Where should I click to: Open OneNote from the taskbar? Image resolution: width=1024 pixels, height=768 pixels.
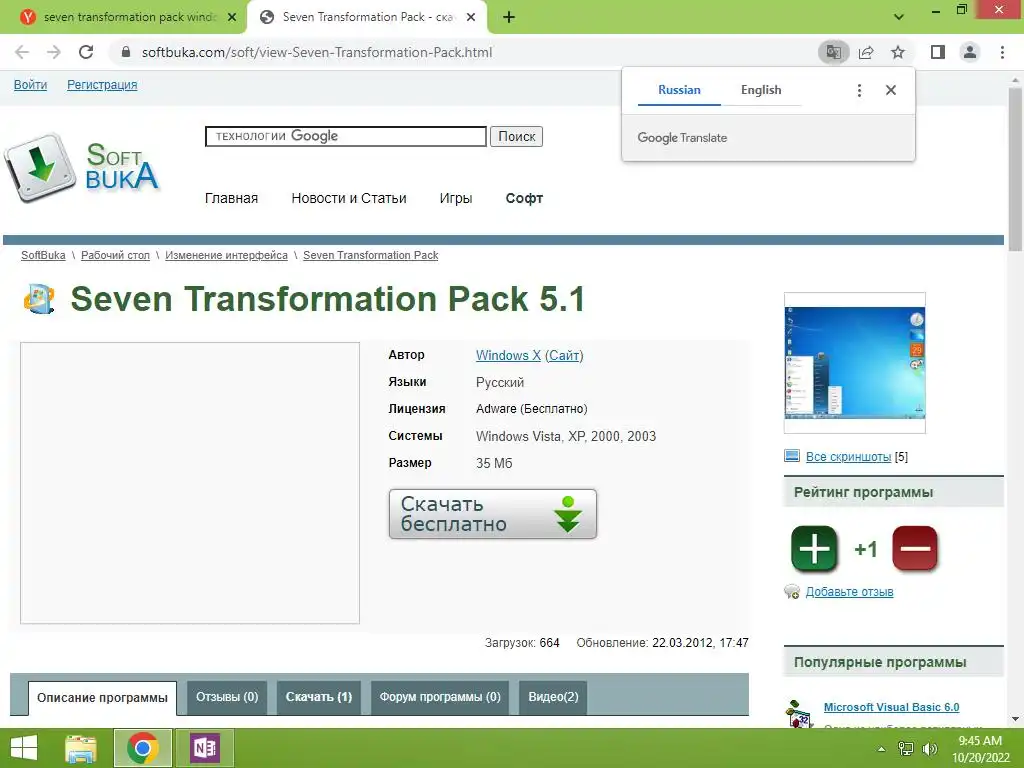204,748
